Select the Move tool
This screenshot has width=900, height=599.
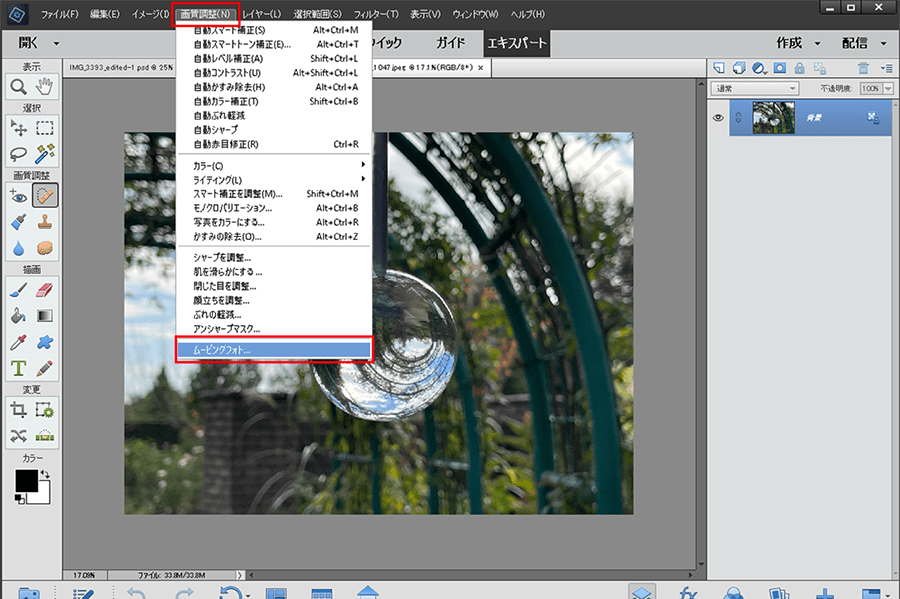[x=18, y=127]
